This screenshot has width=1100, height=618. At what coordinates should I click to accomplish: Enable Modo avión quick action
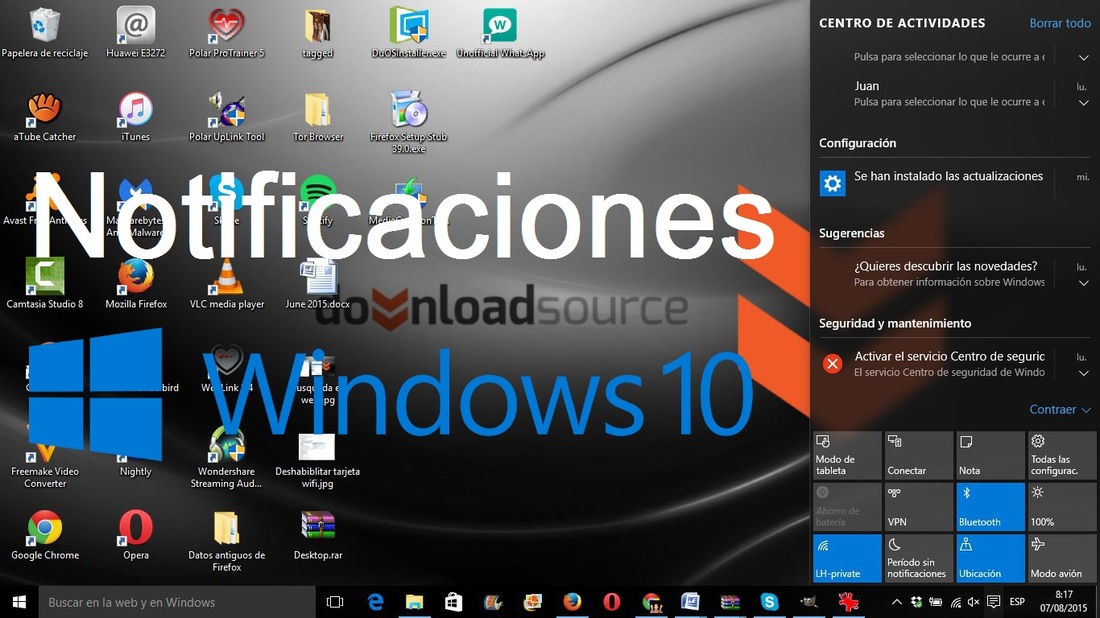1061,558
